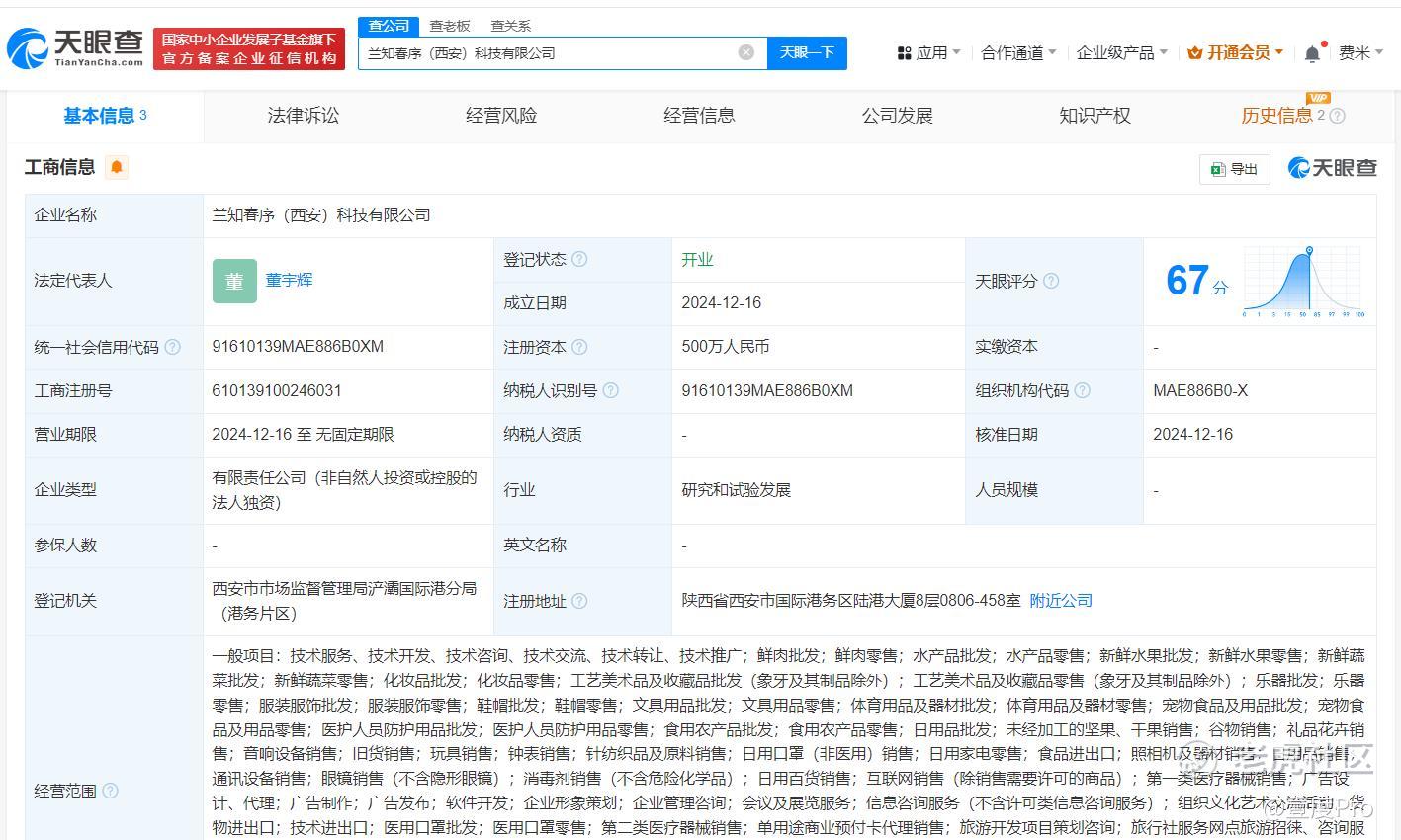Open the 应用 dropdown menu
Viewport: 1401px width, 840px height.
coord(928,53)
